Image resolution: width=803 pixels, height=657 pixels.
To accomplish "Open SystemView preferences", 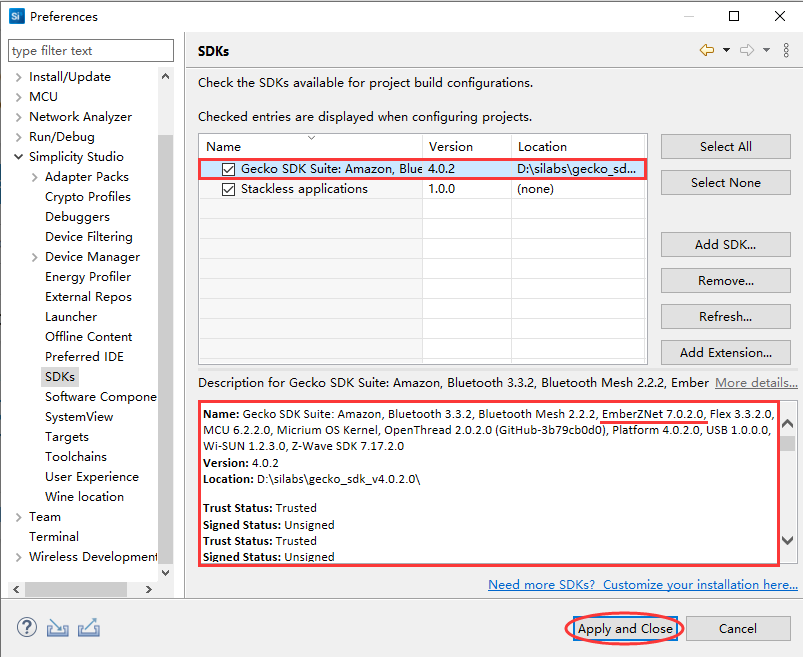I will pos(79,417).
